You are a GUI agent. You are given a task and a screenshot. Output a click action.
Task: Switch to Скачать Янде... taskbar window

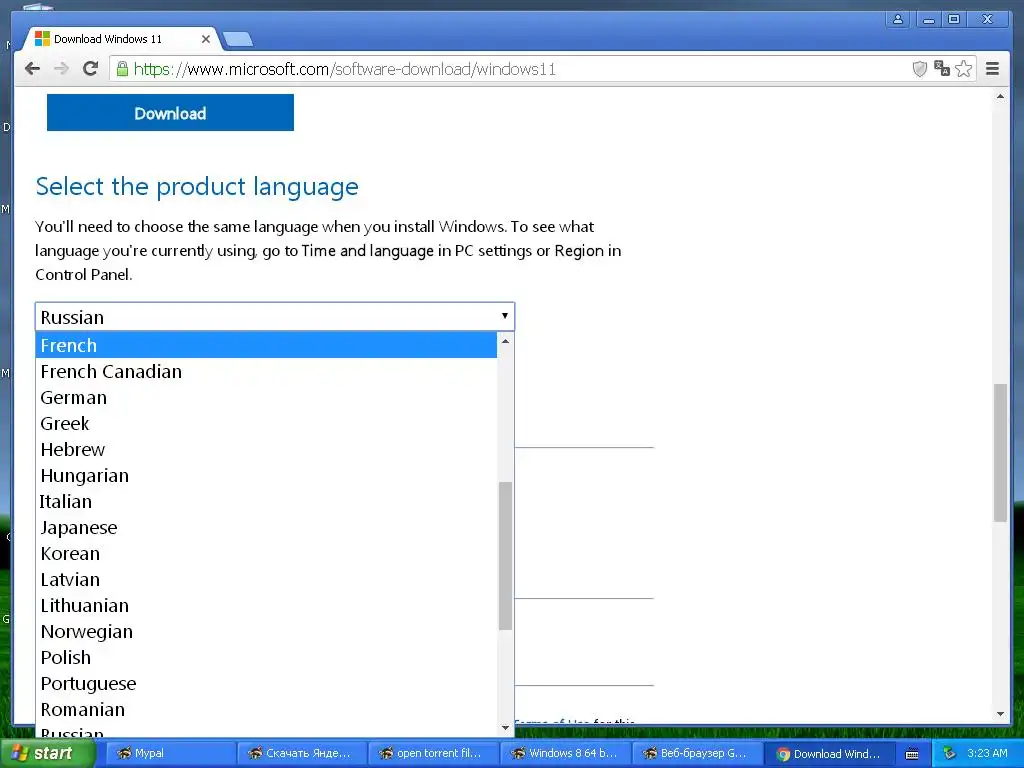(301, 753)
